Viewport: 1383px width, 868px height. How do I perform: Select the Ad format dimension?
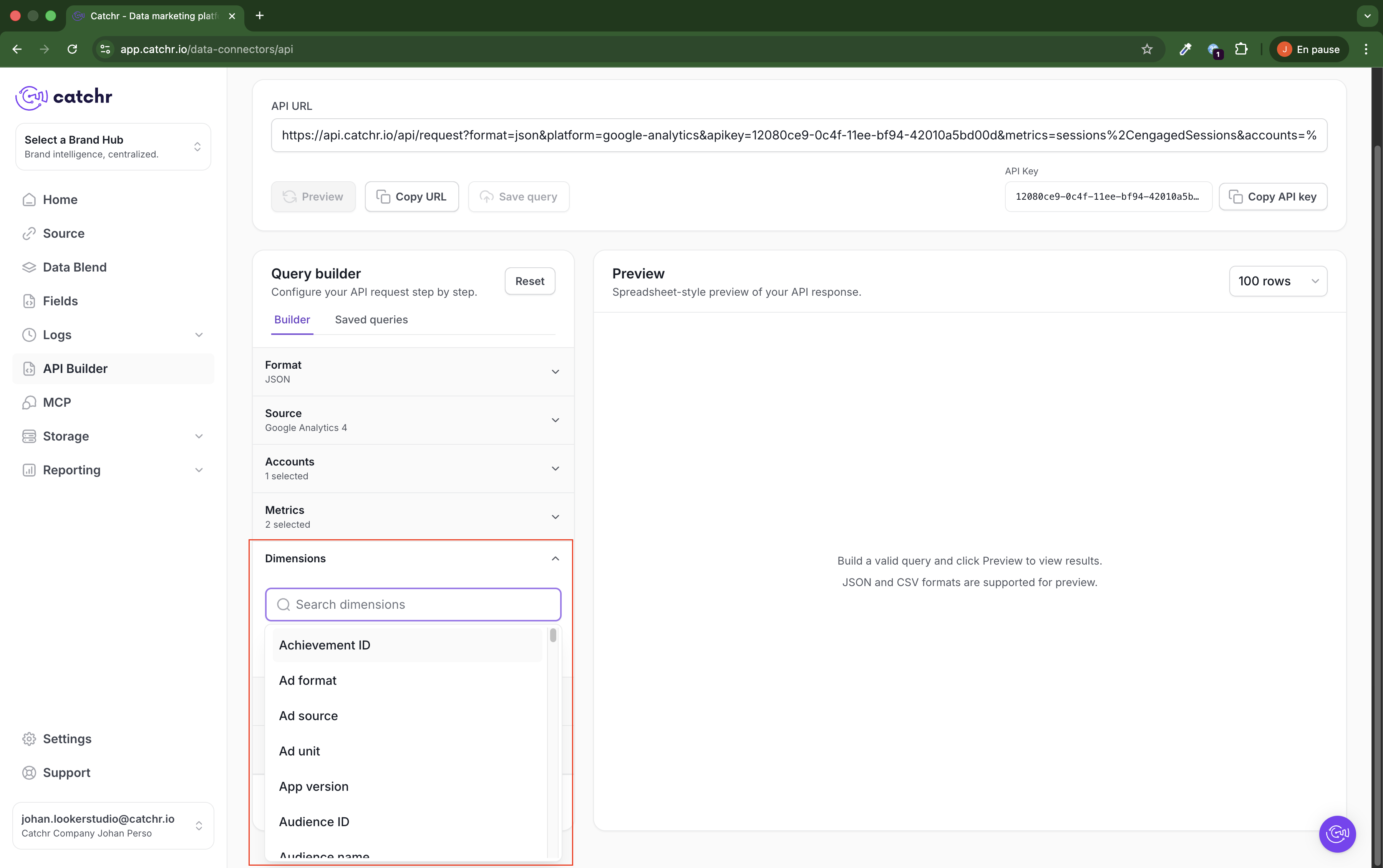tap(308, 680)
